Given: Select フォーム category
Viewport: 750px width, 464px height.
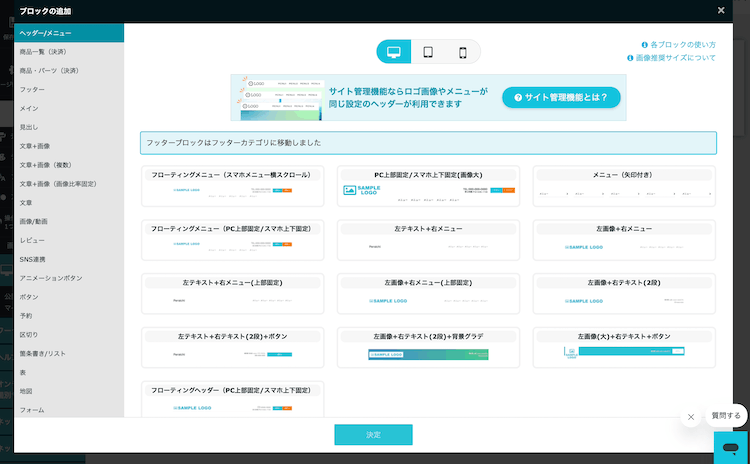Looking at the screenshot, I should coord(69,410).
